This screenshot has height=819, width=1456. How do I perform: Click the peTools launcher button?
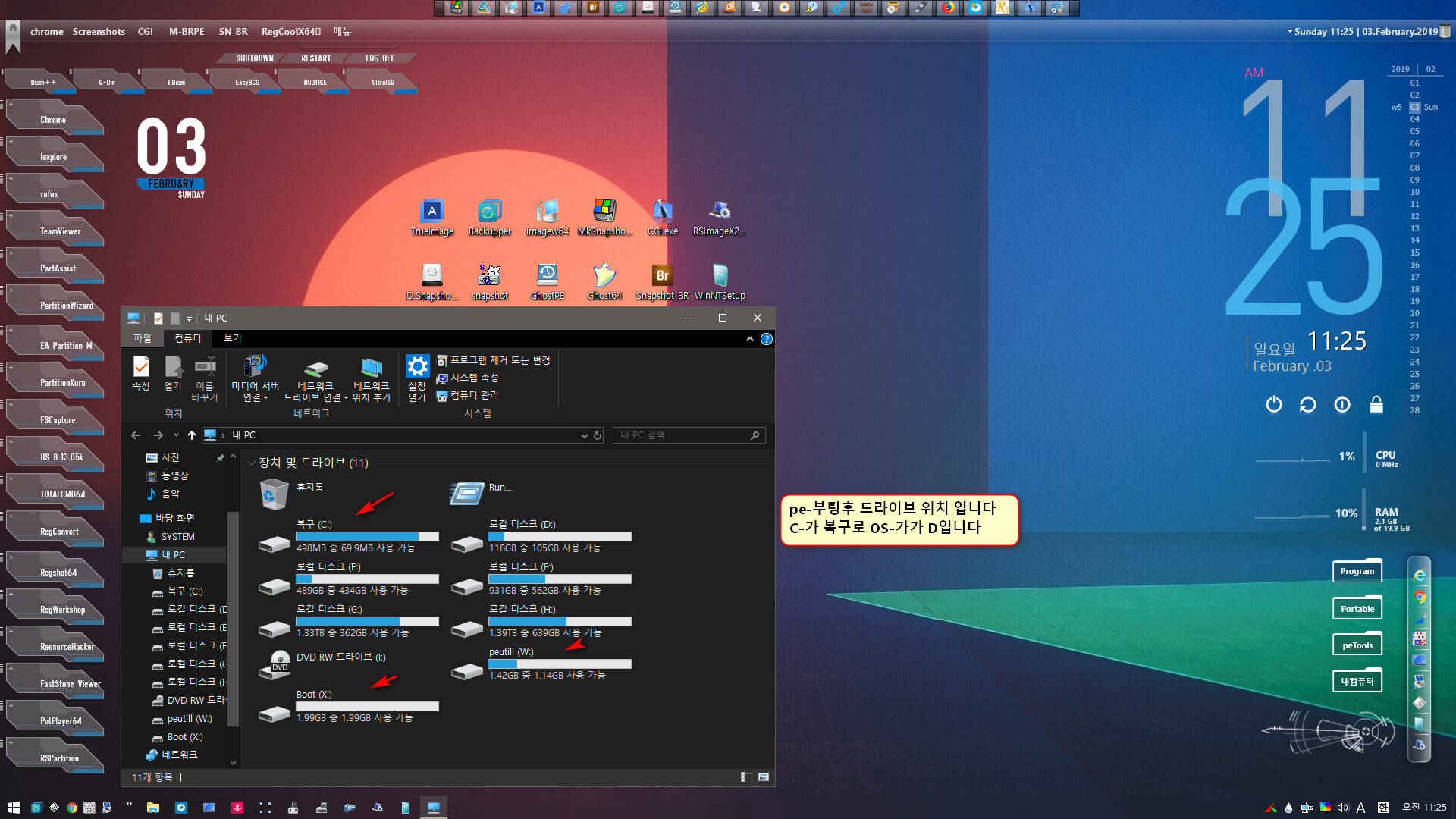coord(1357,645)
